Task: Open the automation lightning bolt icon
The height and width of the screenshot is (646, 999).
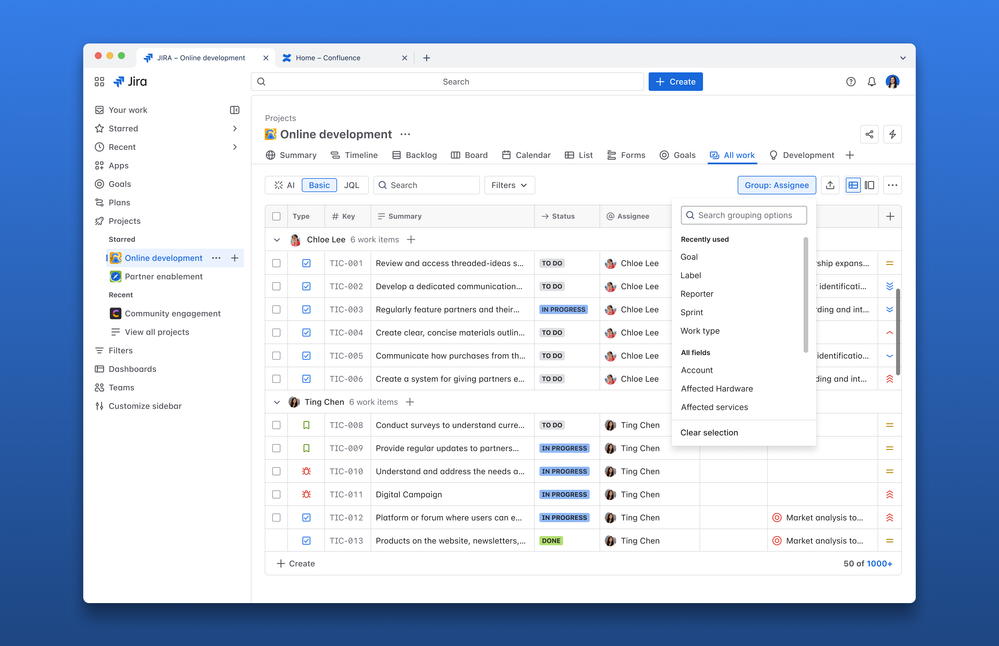Action: 892,134
